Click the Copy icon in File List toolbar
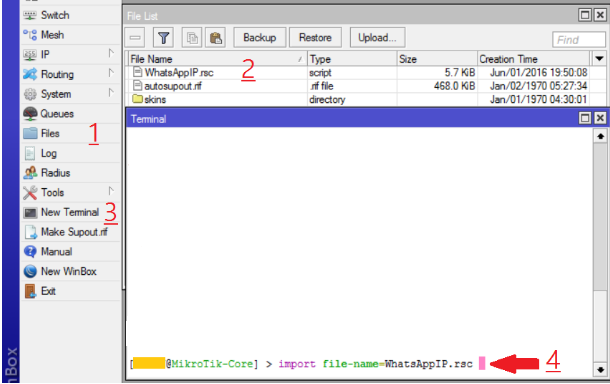610x384 pixels. click(x=192, y=38)
